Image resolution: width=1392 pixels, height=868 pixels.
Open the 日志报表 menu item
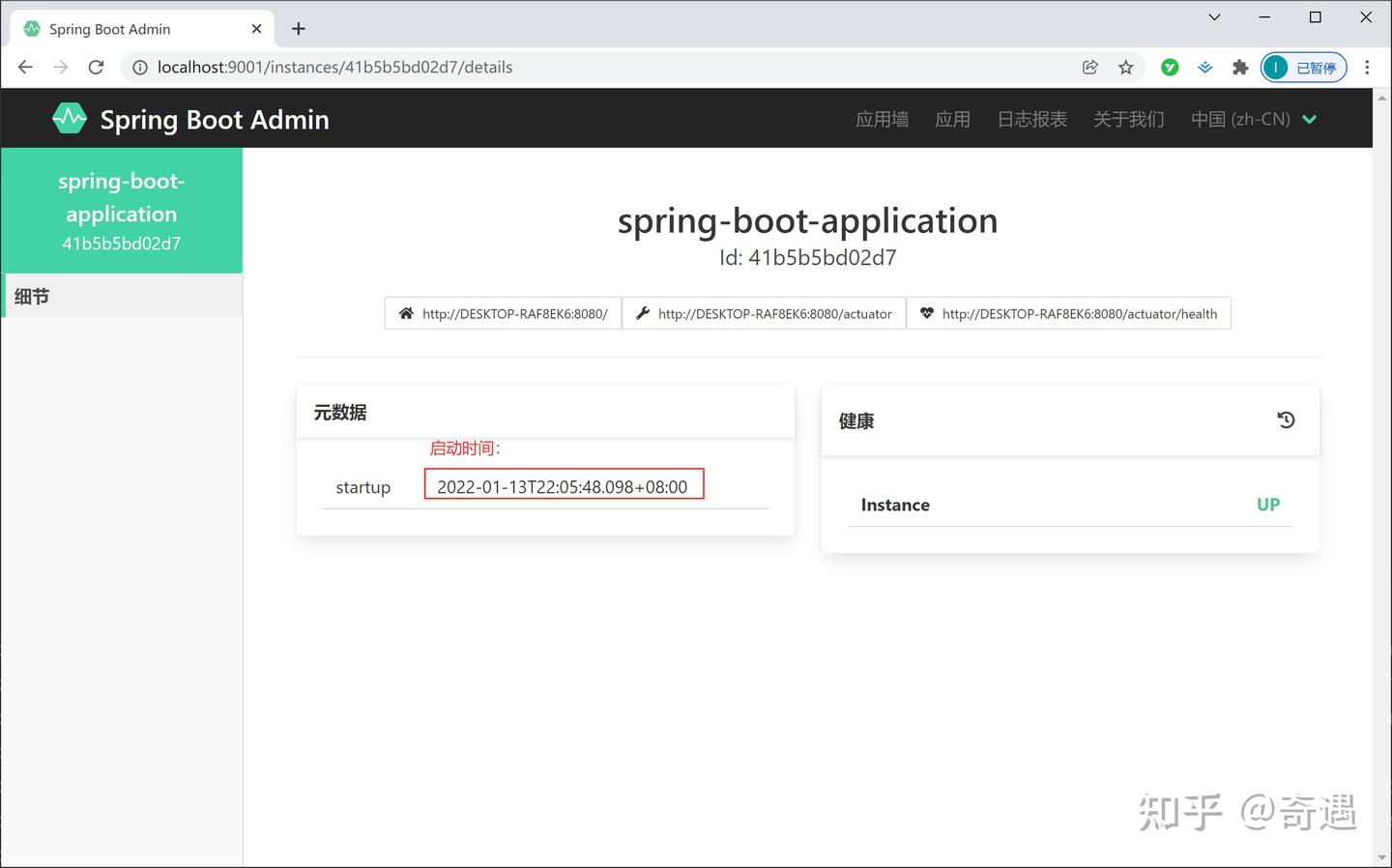point(1030,119)
